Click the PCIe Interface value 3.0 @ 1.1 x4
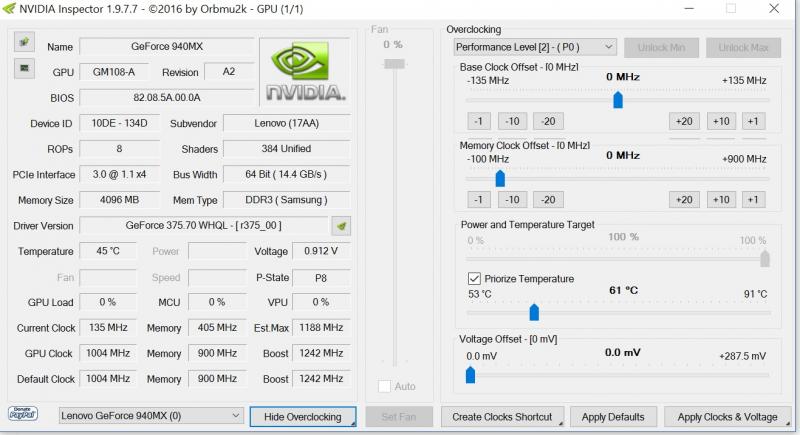 point(119,174)
